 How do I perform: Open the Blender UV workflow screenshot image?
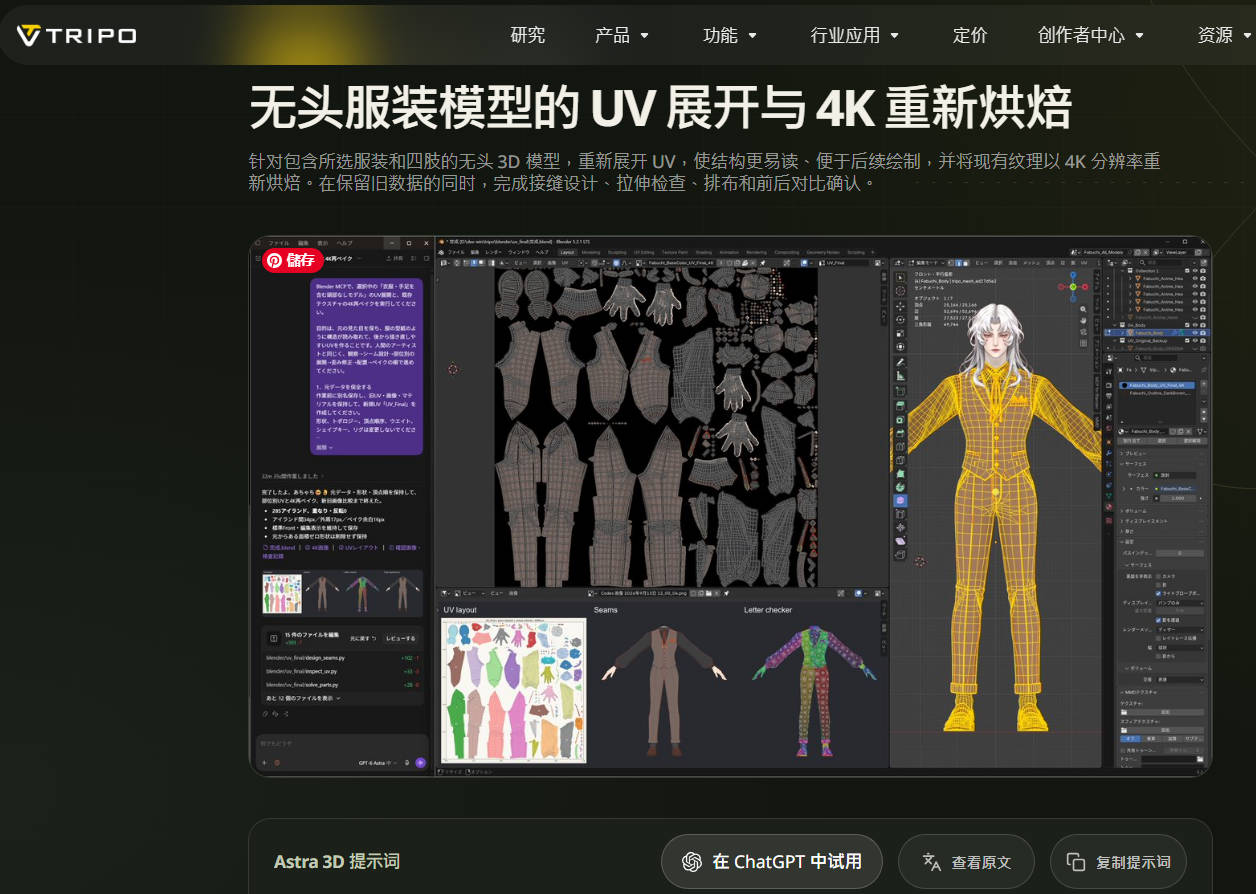(x=730, y=506)
